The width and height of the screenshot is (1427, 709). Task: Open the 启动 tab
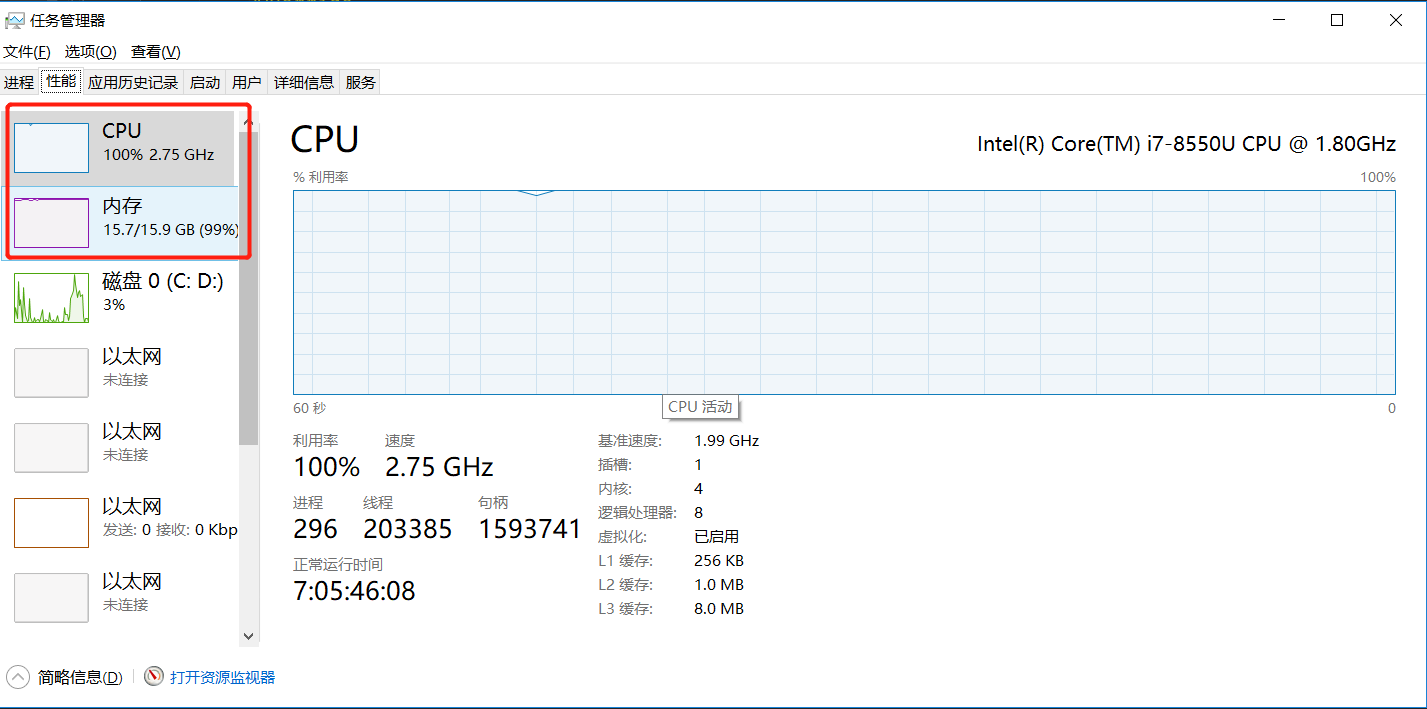click(x=205, y=82)
